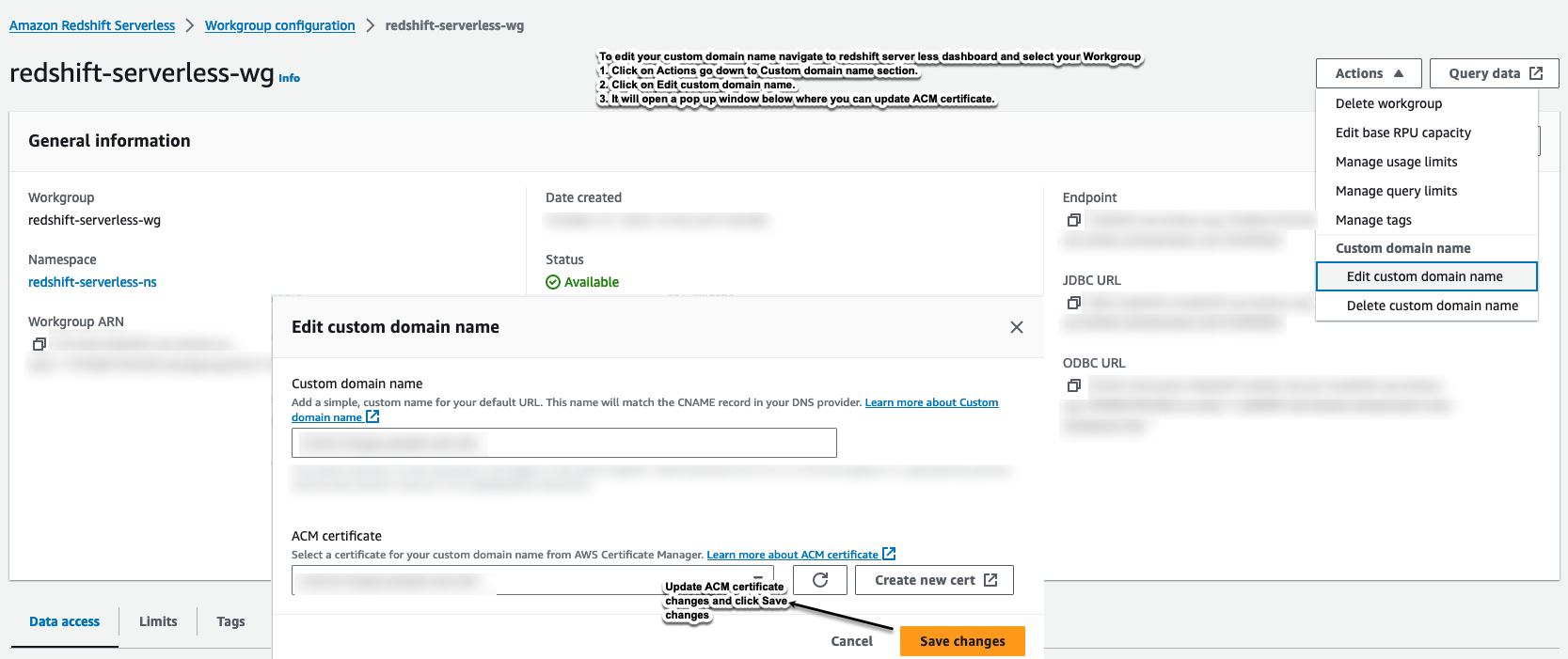Viewport: 1568px width, 659px height.
Task: Select Delete workgroup from Actions menu
Action: [x=1388, y=103]
